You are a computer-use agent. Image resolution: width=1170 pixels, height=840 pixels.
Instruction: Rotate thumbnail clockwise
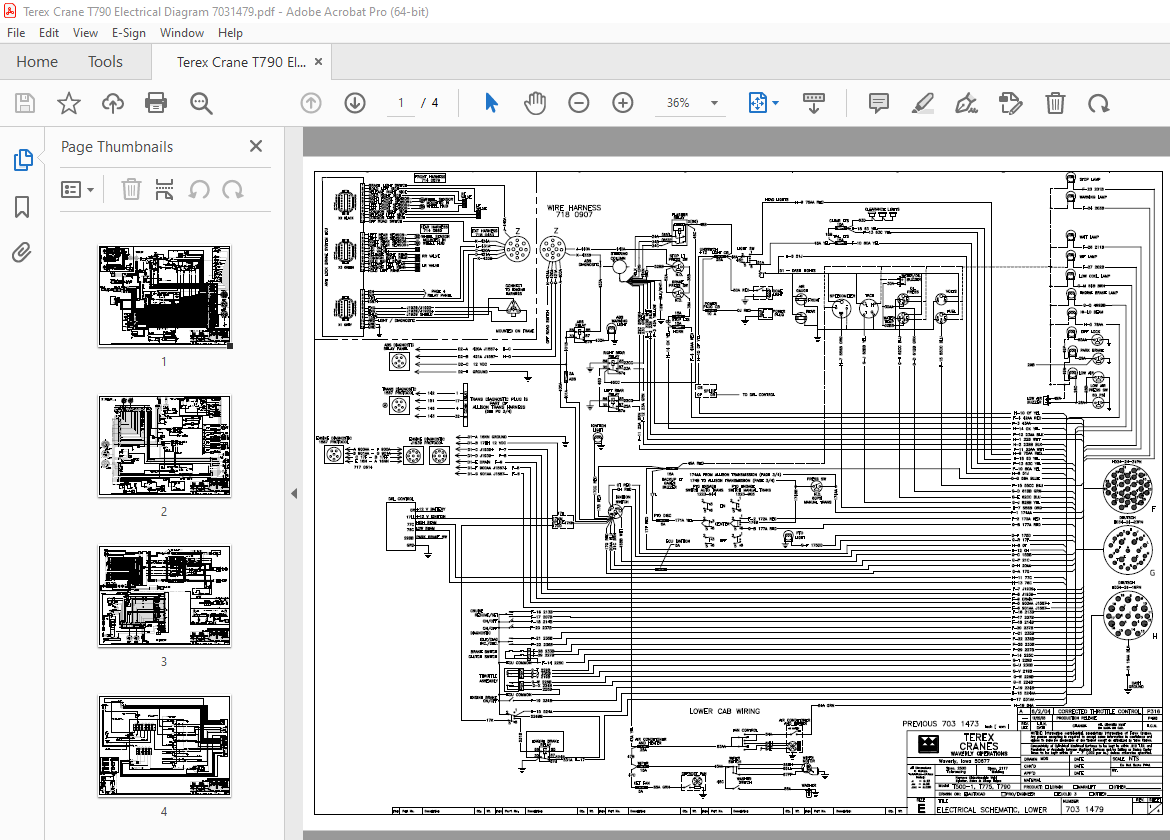(233, 189)
